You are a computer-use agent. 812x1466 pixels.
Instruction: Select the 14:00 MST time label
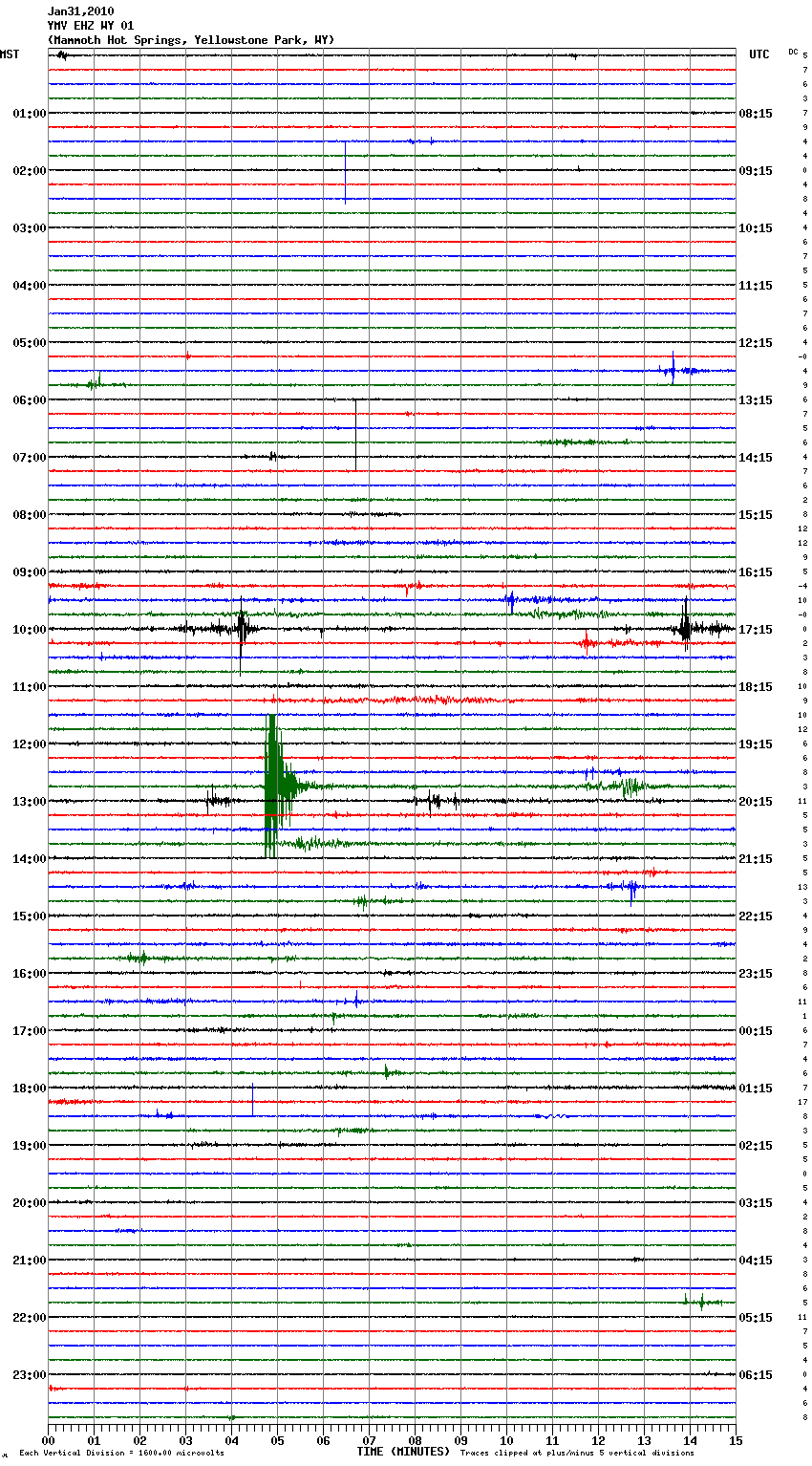[30, 859]
